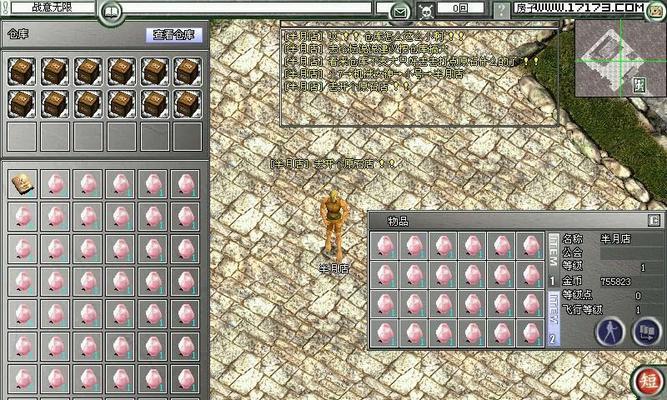
Task: Open the mail envelope icon
Action: 399,12
